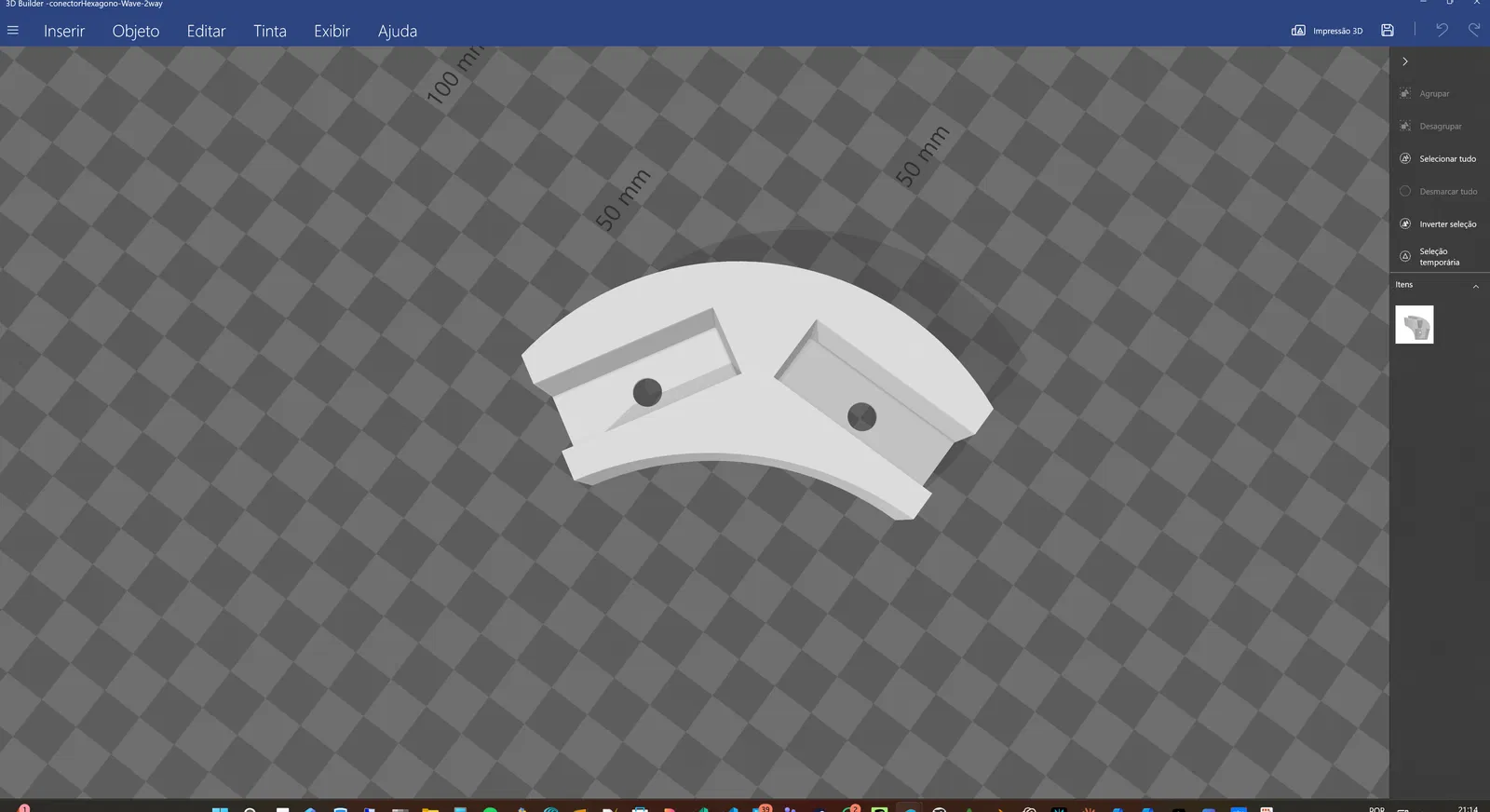Click the Desagrupar option

(x=1430, y=126)
